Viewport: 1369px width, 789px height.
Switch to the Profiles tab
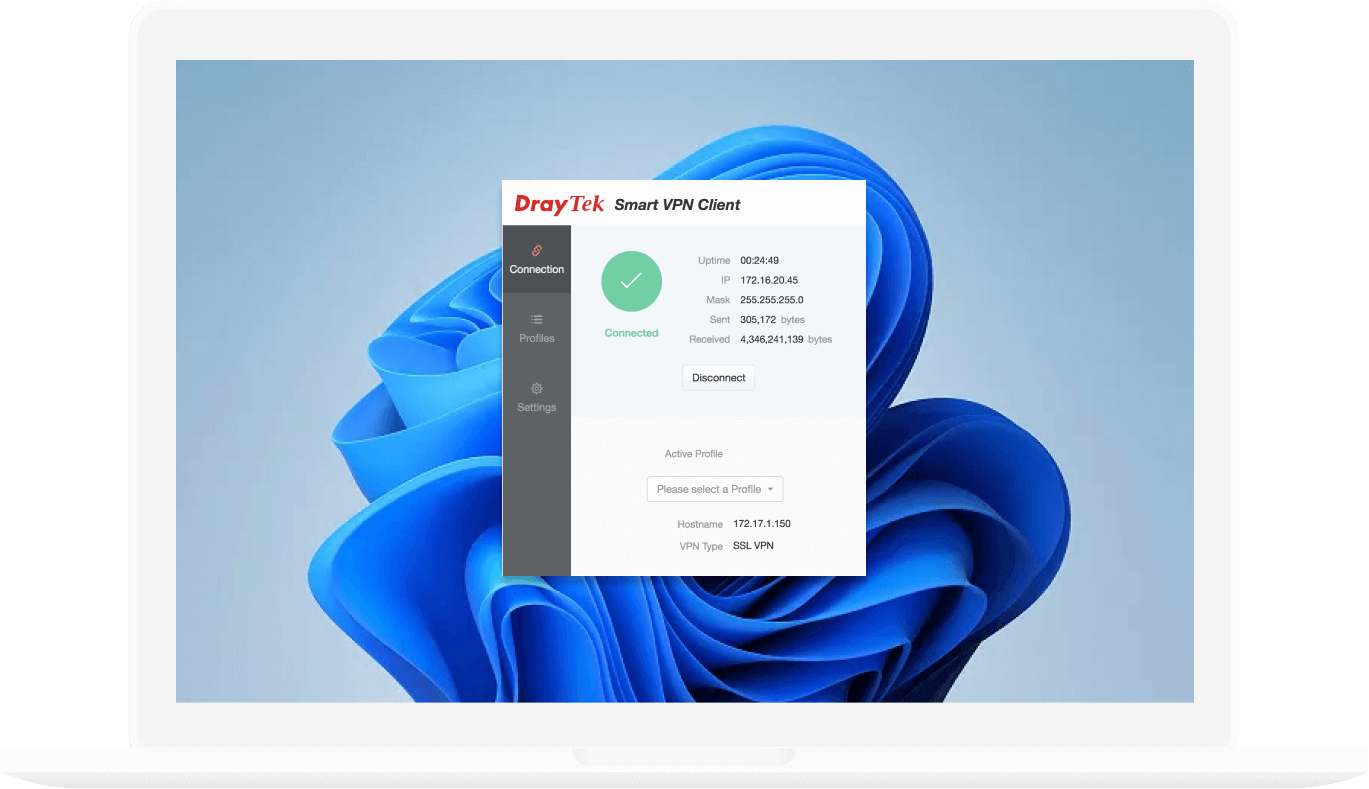[537, 328]
